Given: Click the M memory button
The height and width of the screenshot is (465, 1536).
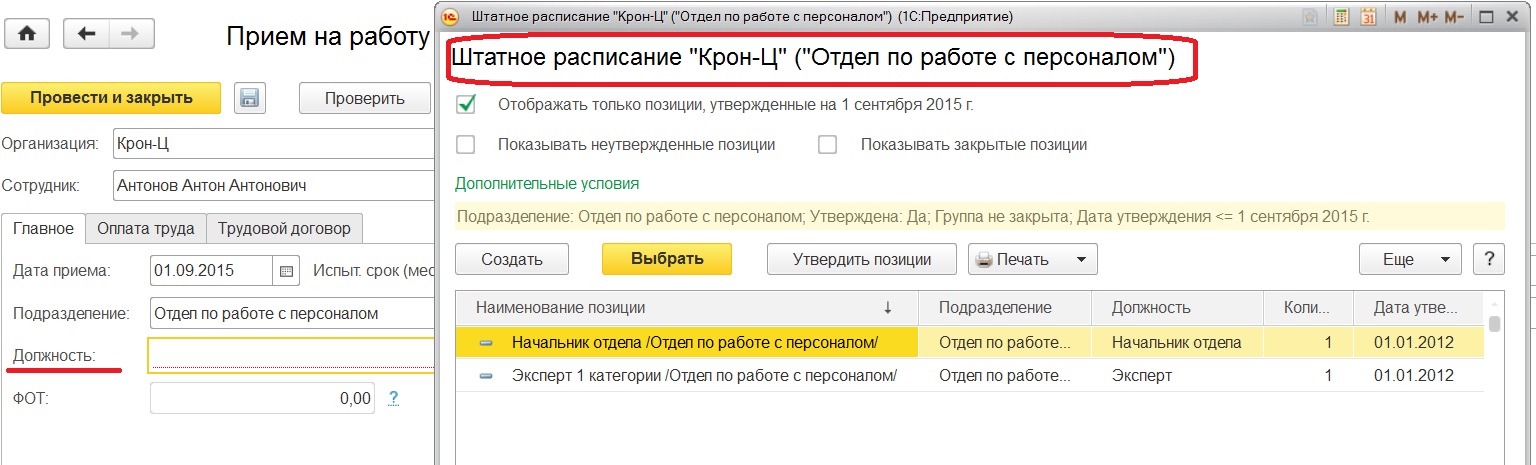Looking at the screenshot, I should point(1399,17).
